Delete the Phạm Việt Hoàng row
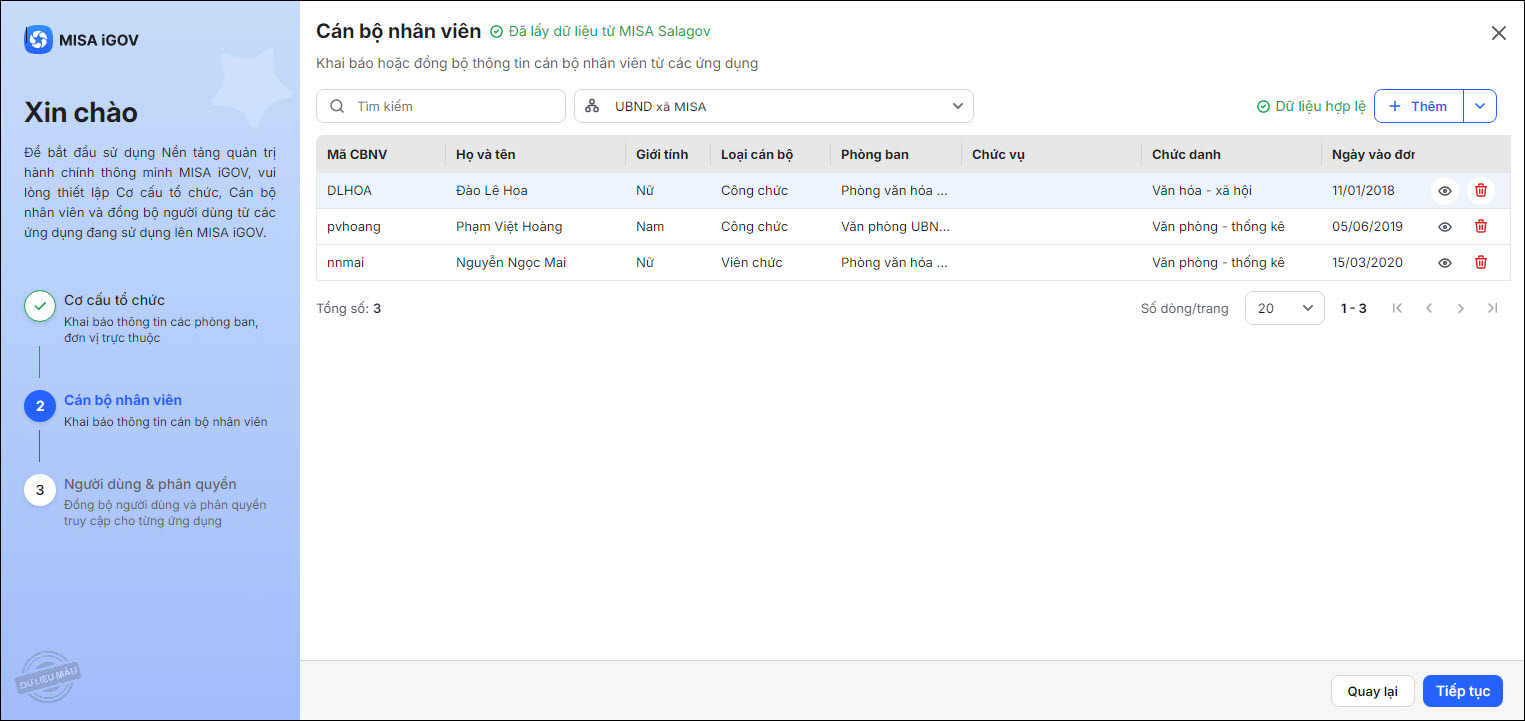This screenshot has width=1525, height=721. click(1481, 227)
